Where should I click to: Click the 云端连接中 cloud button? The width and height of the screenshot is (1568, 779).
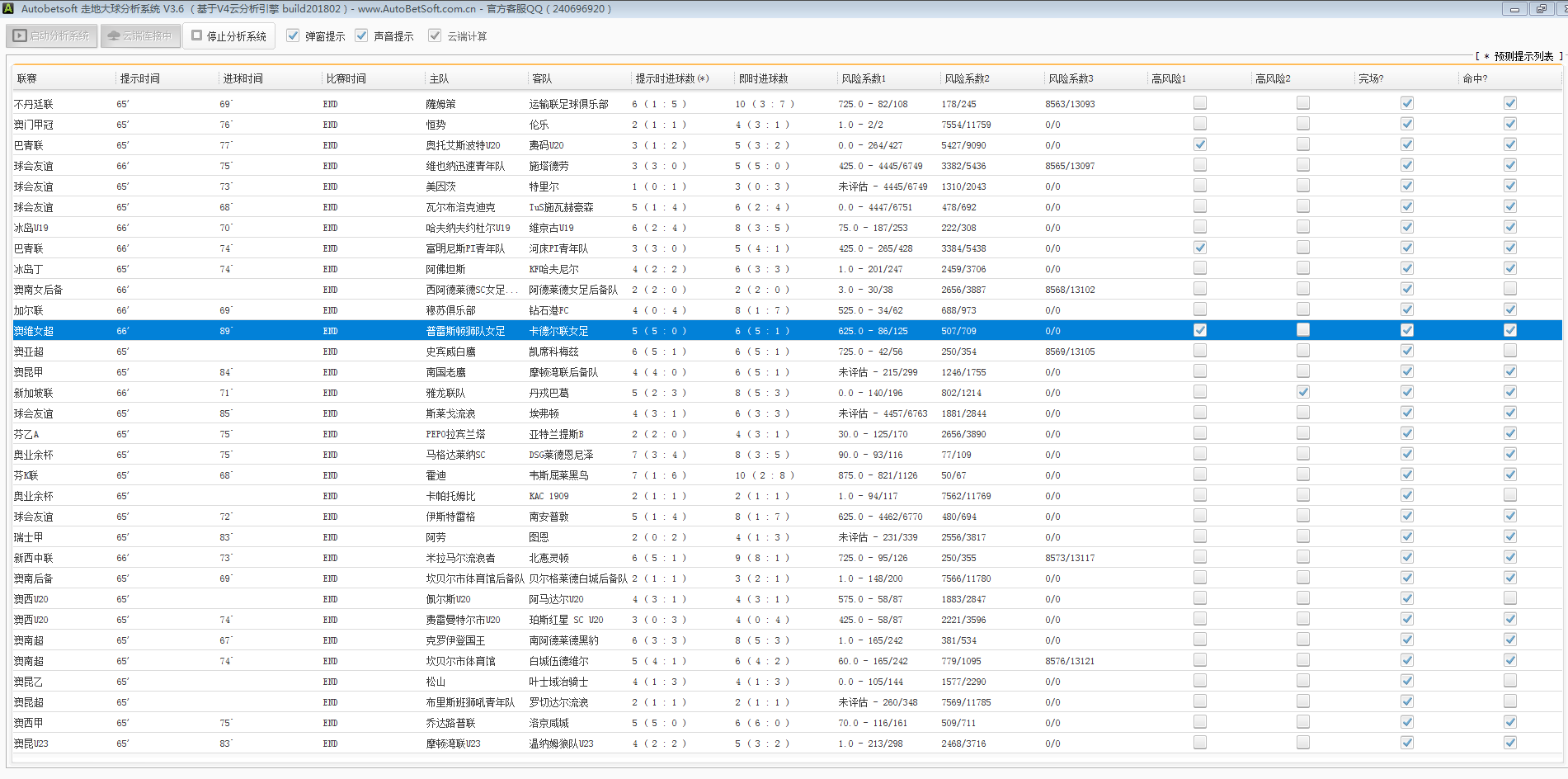[x=140, y=36]
